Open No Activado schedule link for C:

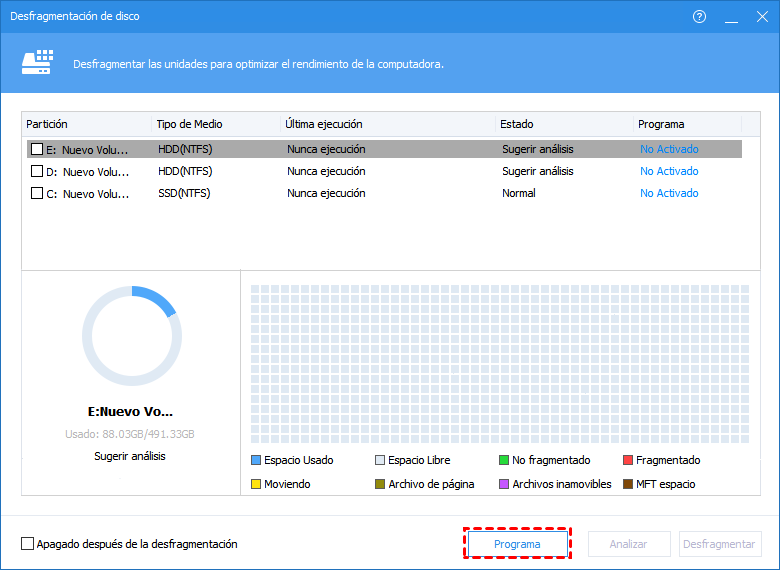click(x=669, y=193)
